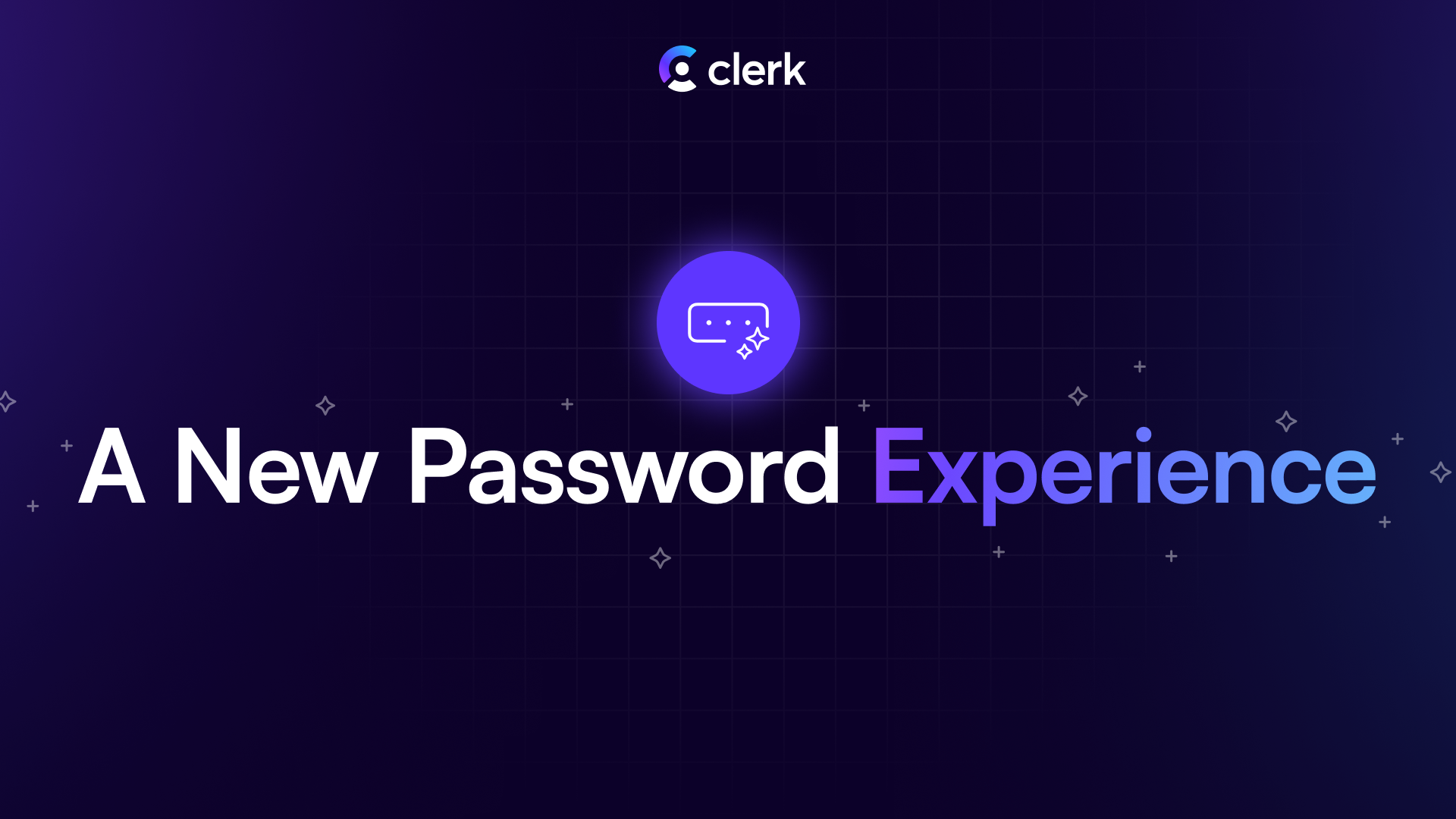Click the Clerk wordmark text logo
Image resolution: width=1456 pixels, height=819 pixels.
pos(760,68)
